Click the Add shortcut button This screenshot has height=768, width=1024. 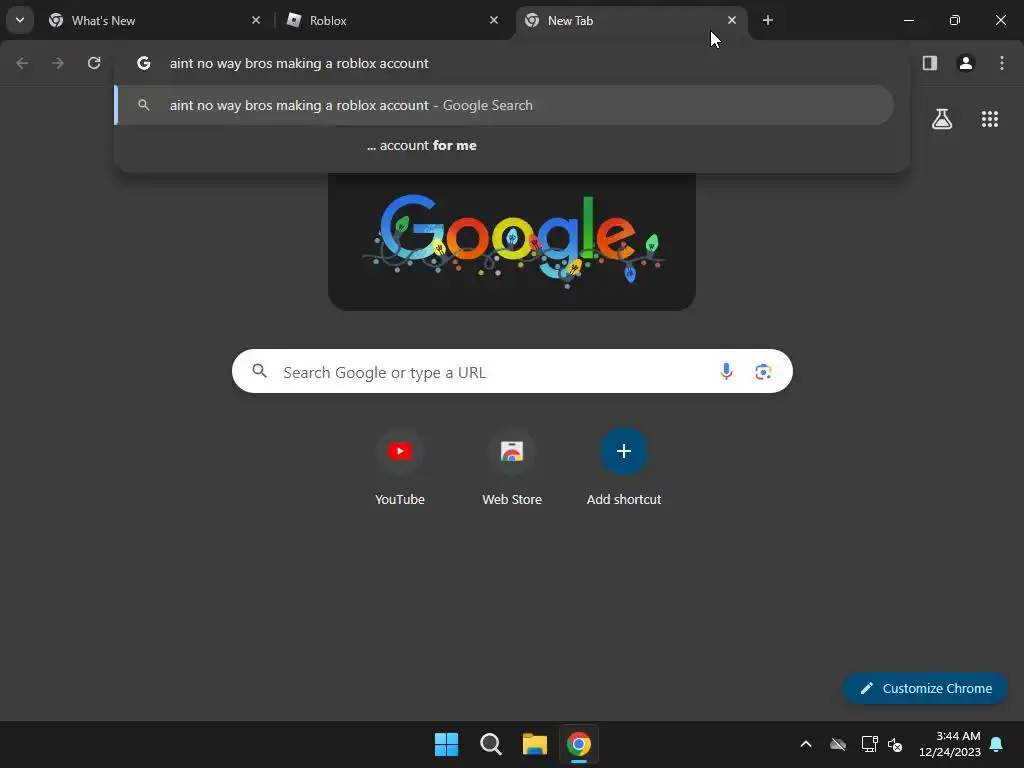tap(624, 466)
